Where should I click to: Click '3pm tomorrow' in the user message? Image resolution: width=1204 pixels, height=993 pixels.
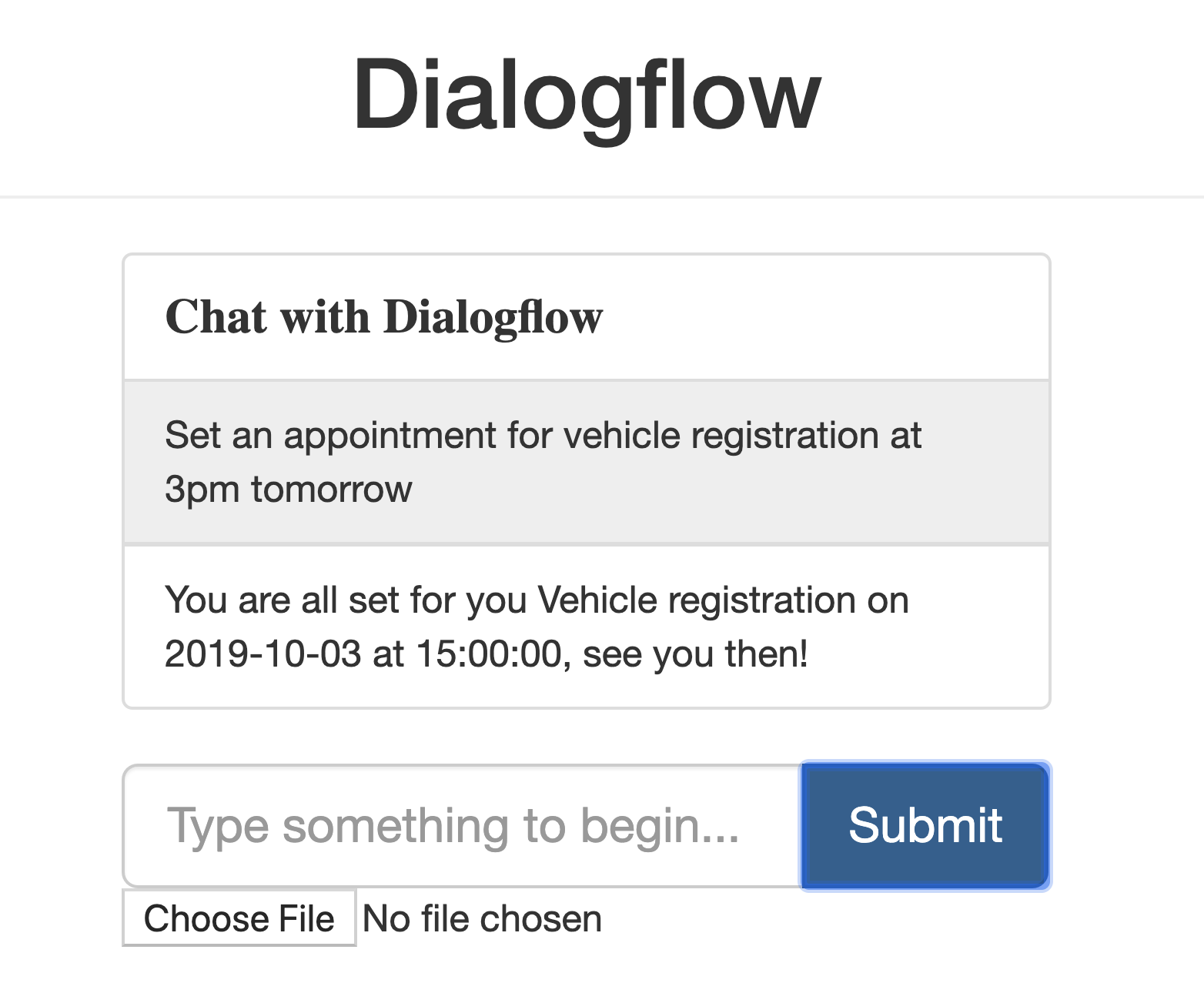289,490
